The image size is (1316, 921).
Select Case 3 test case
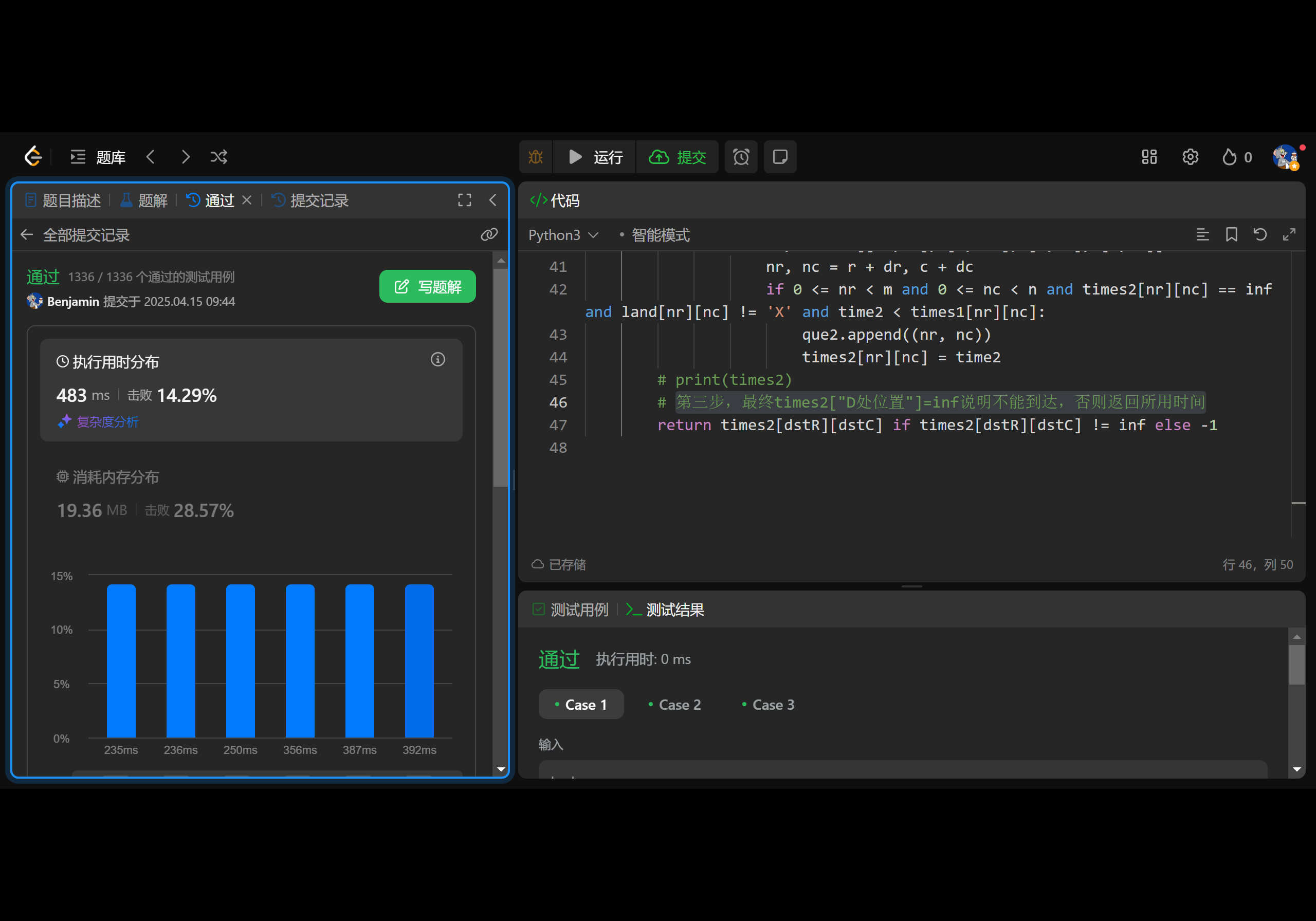[x=768, y=704]
